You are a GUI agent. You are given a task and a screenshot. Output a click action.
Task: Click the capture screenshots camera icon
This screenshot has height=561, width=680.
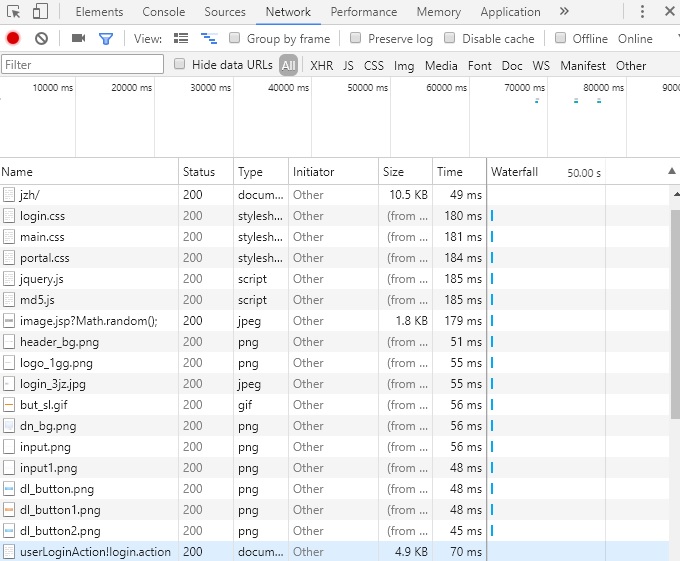pos(78,38)
